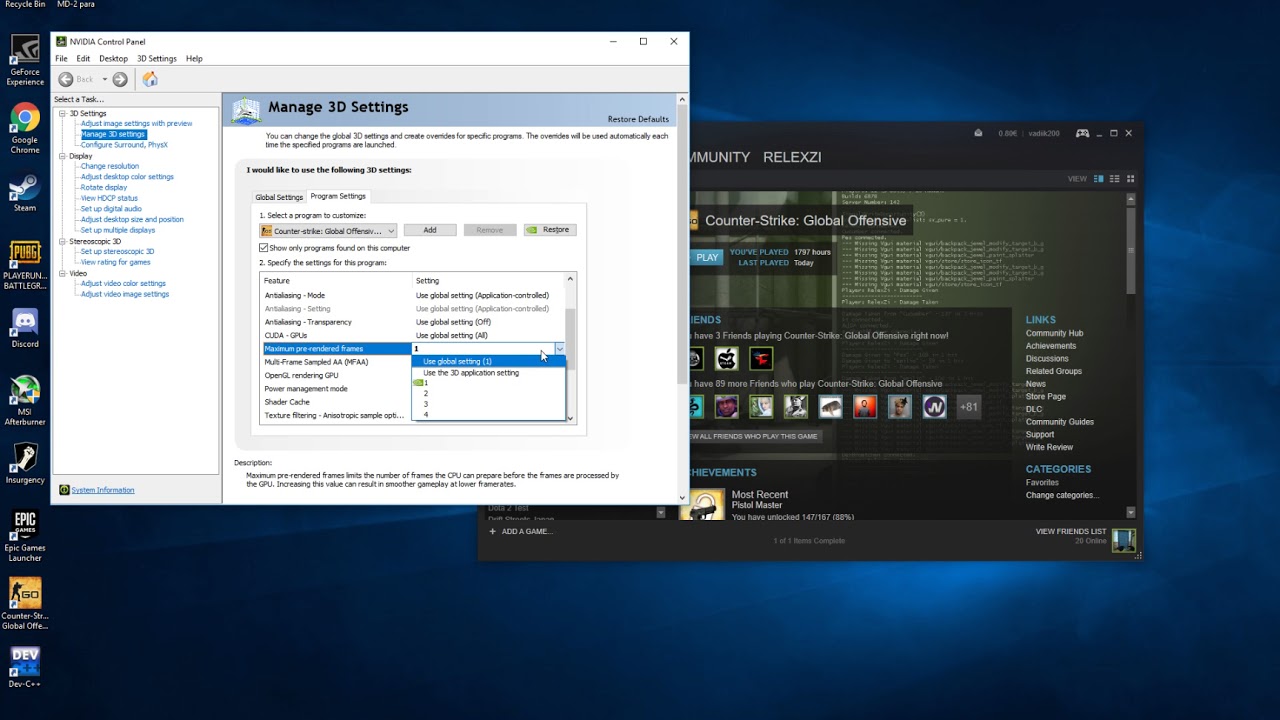Open PLAYERUNKNOWN'S BATTLEGROUNDS desktop icon

(25, 265)
